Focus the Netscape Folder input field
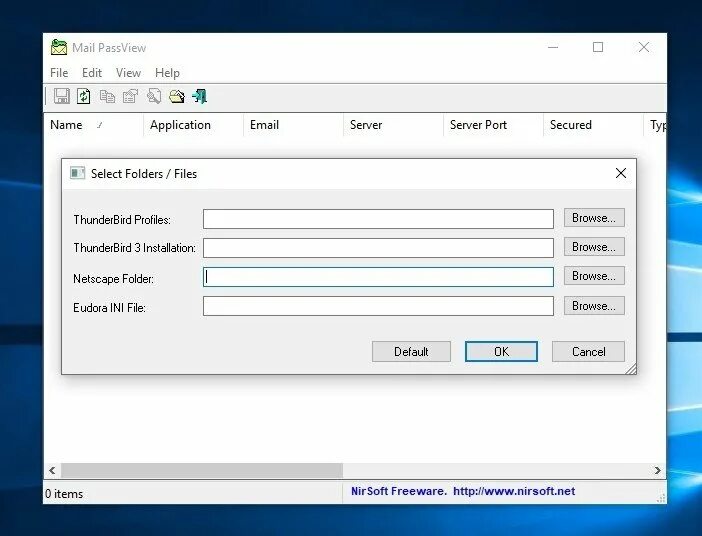The width and height of the screenshot is (702, 536). [378, 277]
